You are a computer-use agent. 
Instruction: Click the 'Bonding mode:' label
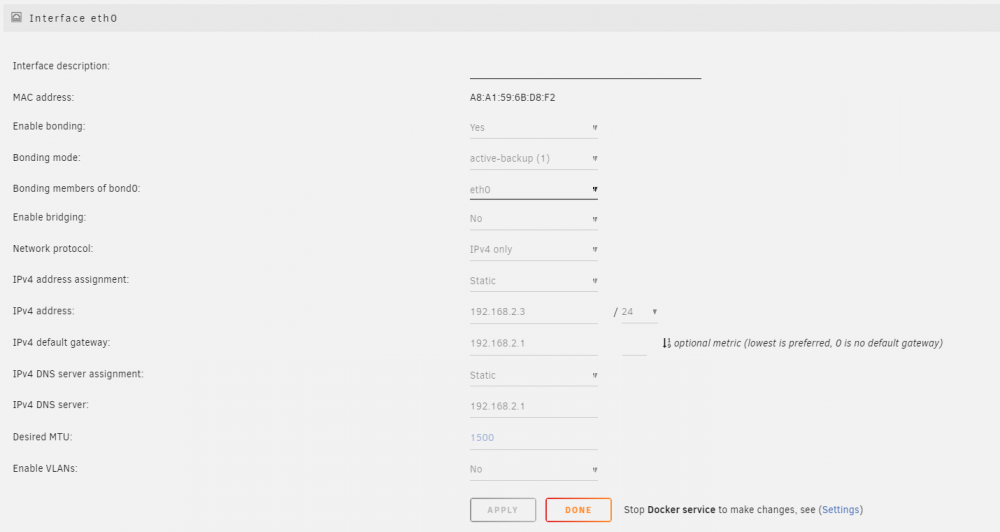pyautogui.click(x=47, y=158)
